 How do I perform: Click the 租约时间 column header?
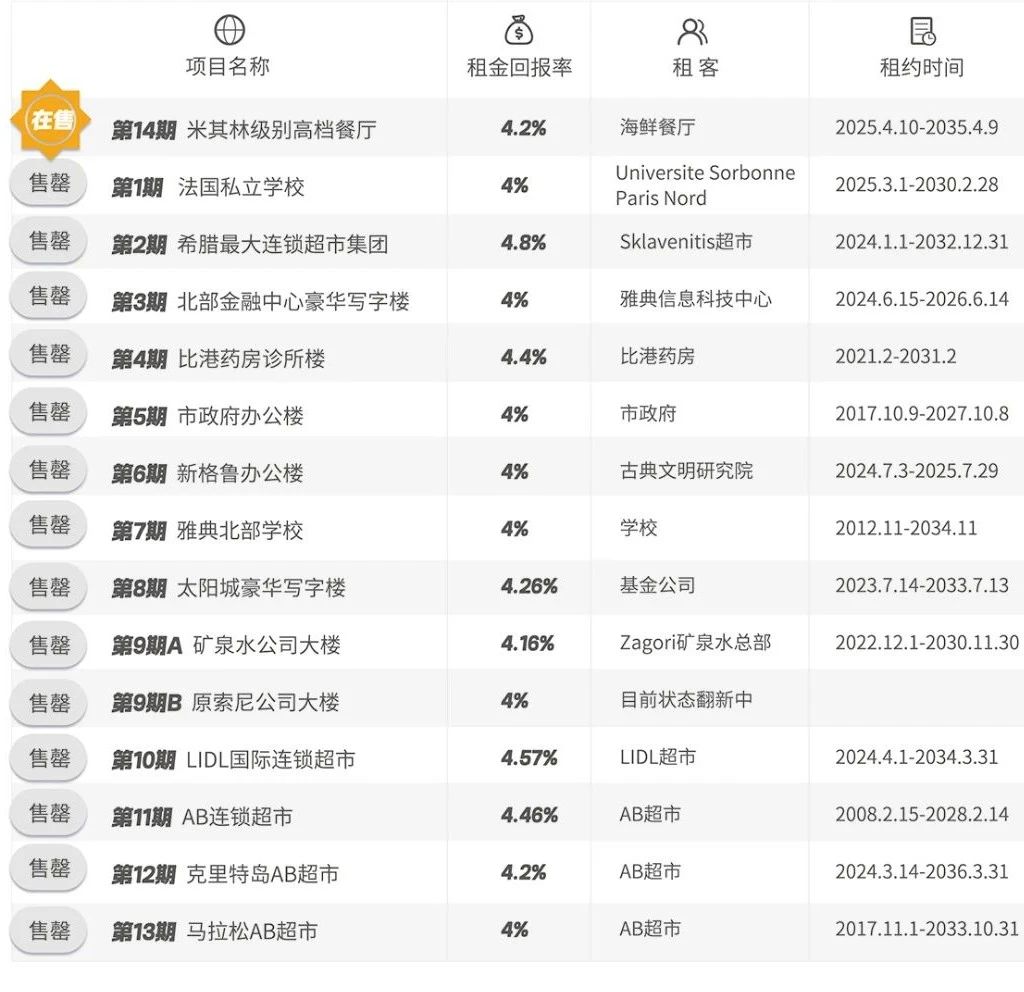[x=922, y=67]
